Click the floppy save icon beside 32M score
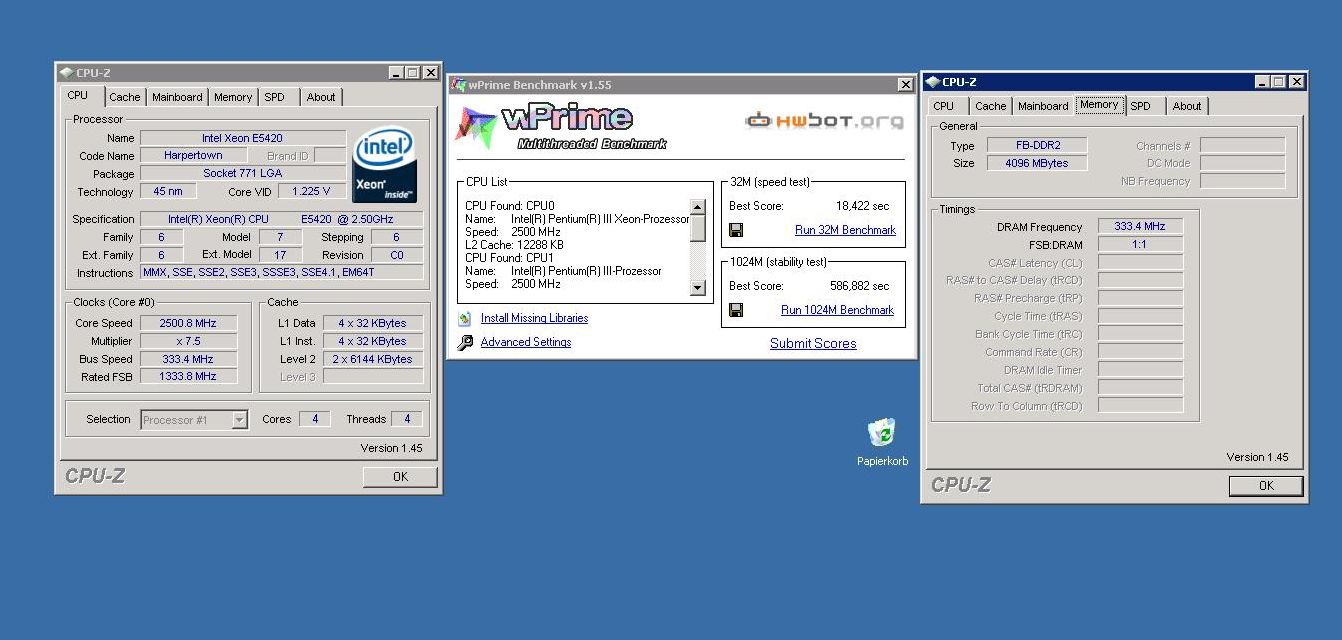This screenshot has height=640, width=1342. point(736,230)
